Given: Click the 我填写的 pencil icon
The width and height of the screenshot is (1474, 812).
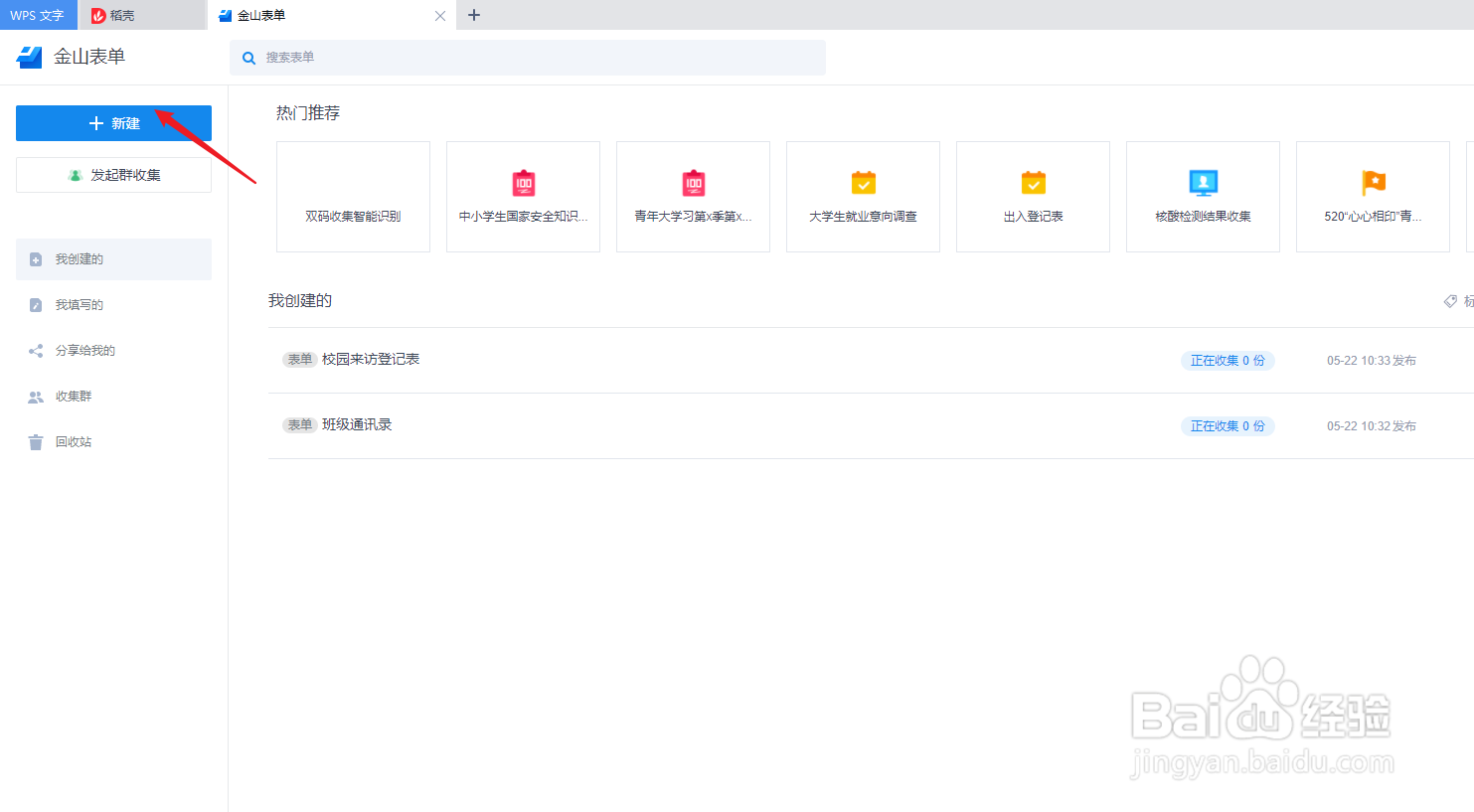Looking at the screenshot, I should (x=36, y=305).
